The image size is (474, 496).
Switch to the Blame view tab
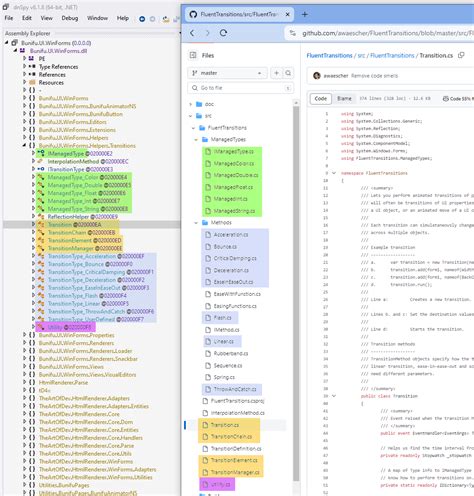tap(344, 99)
